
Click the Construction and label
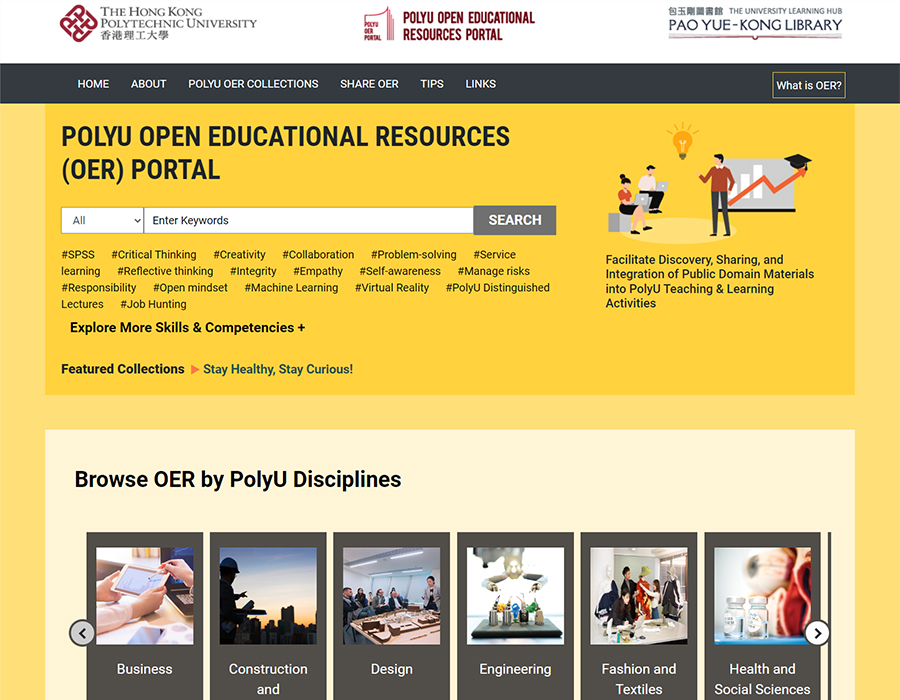tap(268, 679)
